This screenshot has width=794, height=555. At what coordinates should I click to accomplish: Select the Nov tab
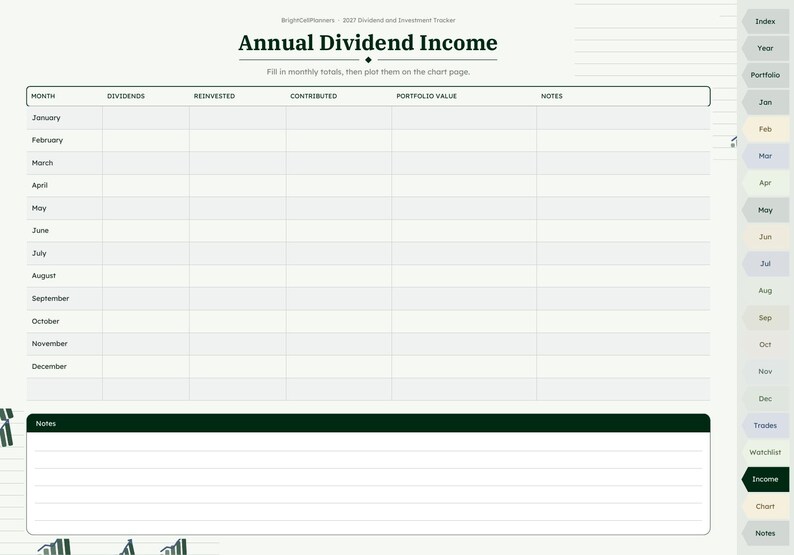[765, 372]
